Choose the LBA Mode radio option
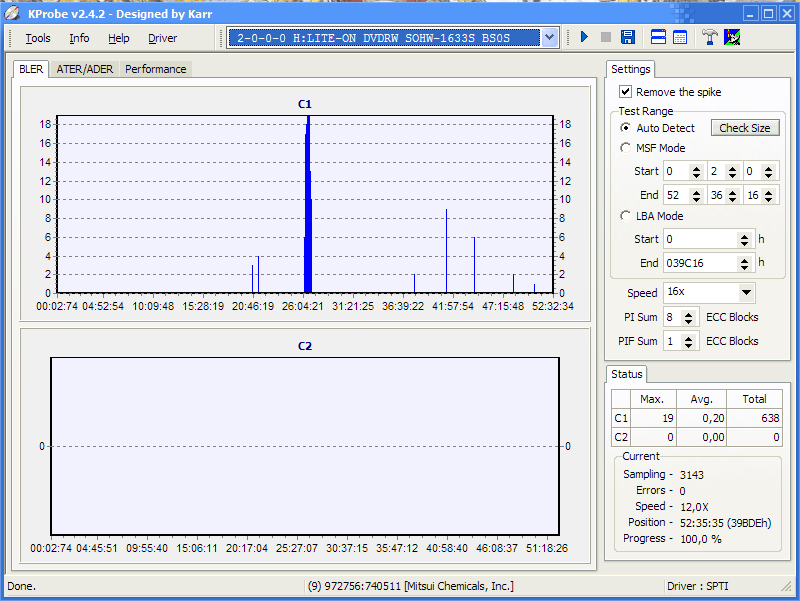Screen dimensions: 800x601 [x=626, y=216]
